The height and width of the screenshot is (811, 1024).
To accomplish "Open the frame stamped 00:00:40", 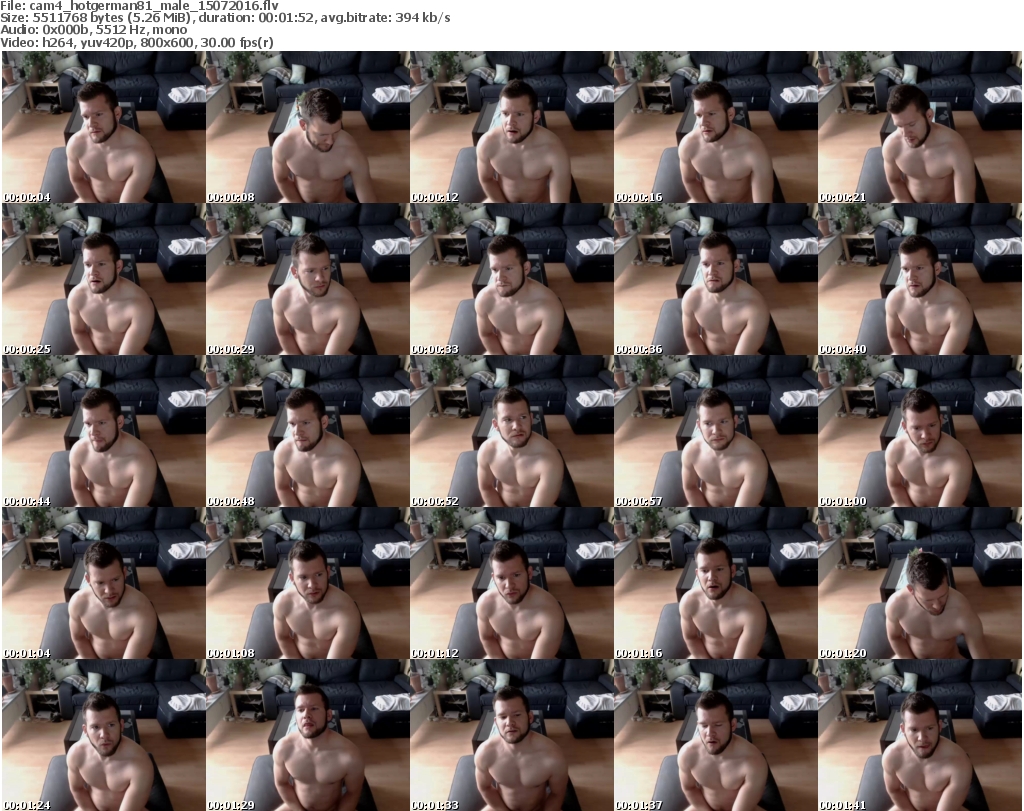I will click(919, 279).
